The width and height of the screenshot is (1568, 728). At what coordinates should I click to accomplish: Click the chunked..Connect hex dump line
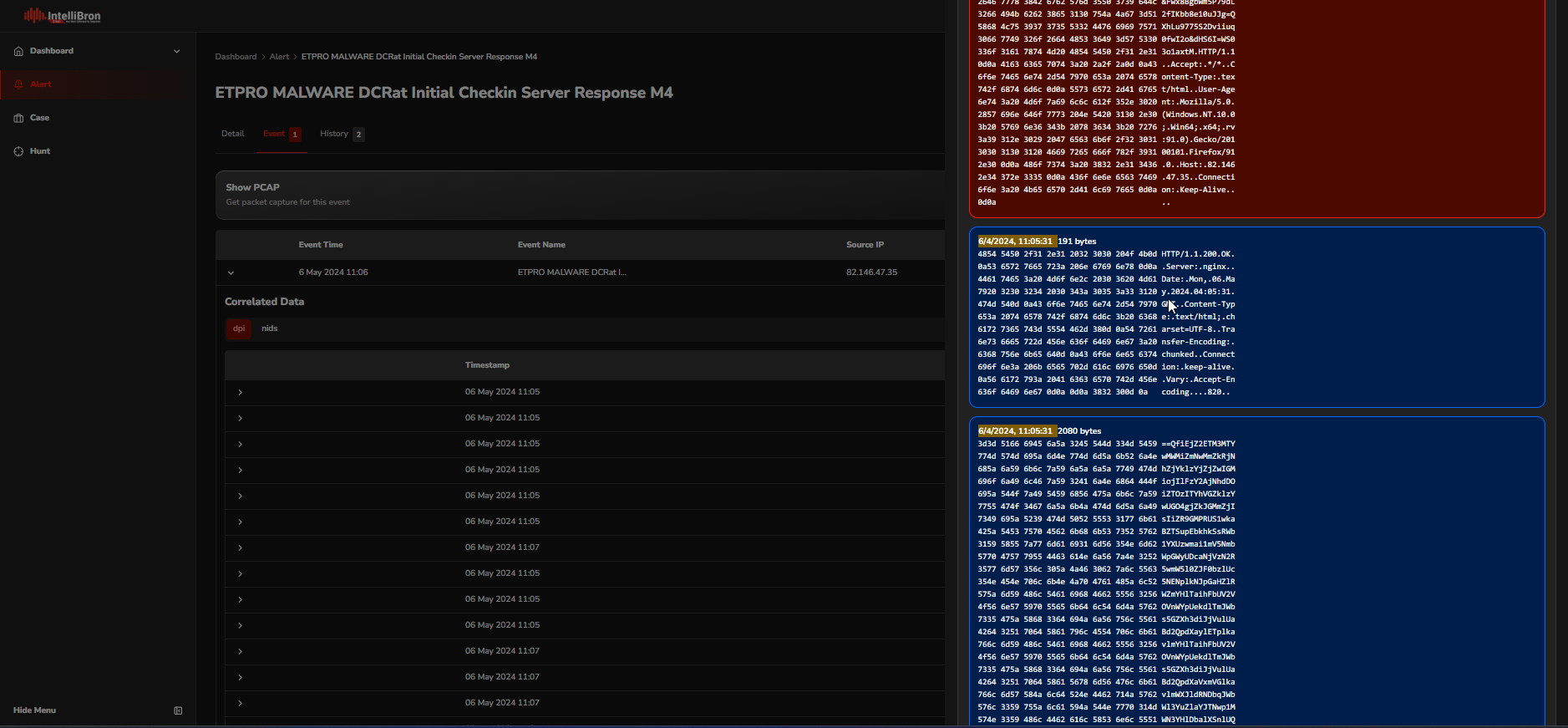coord(1106,354)
